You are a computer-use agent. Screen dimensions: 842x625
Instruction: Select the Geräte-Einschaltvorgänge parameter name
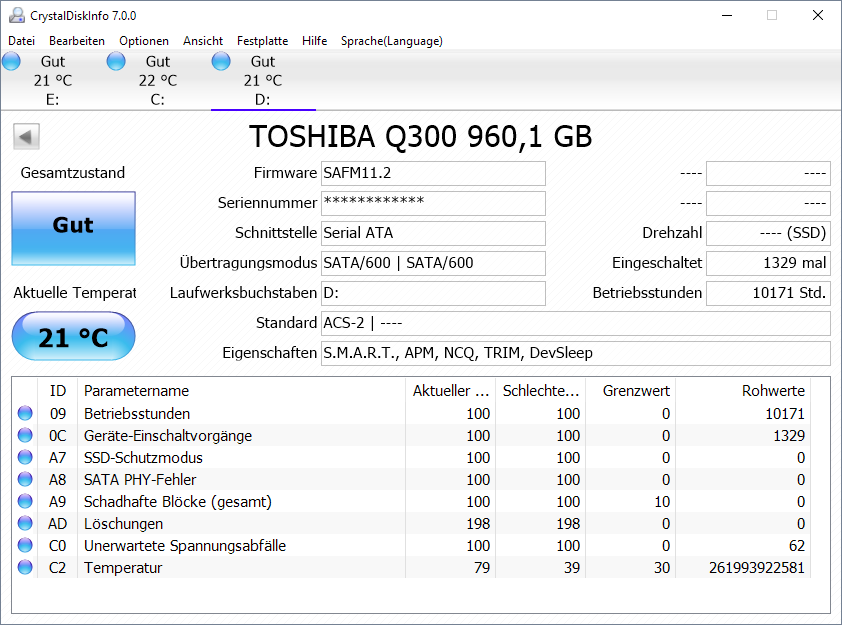(x=168, y=435)
